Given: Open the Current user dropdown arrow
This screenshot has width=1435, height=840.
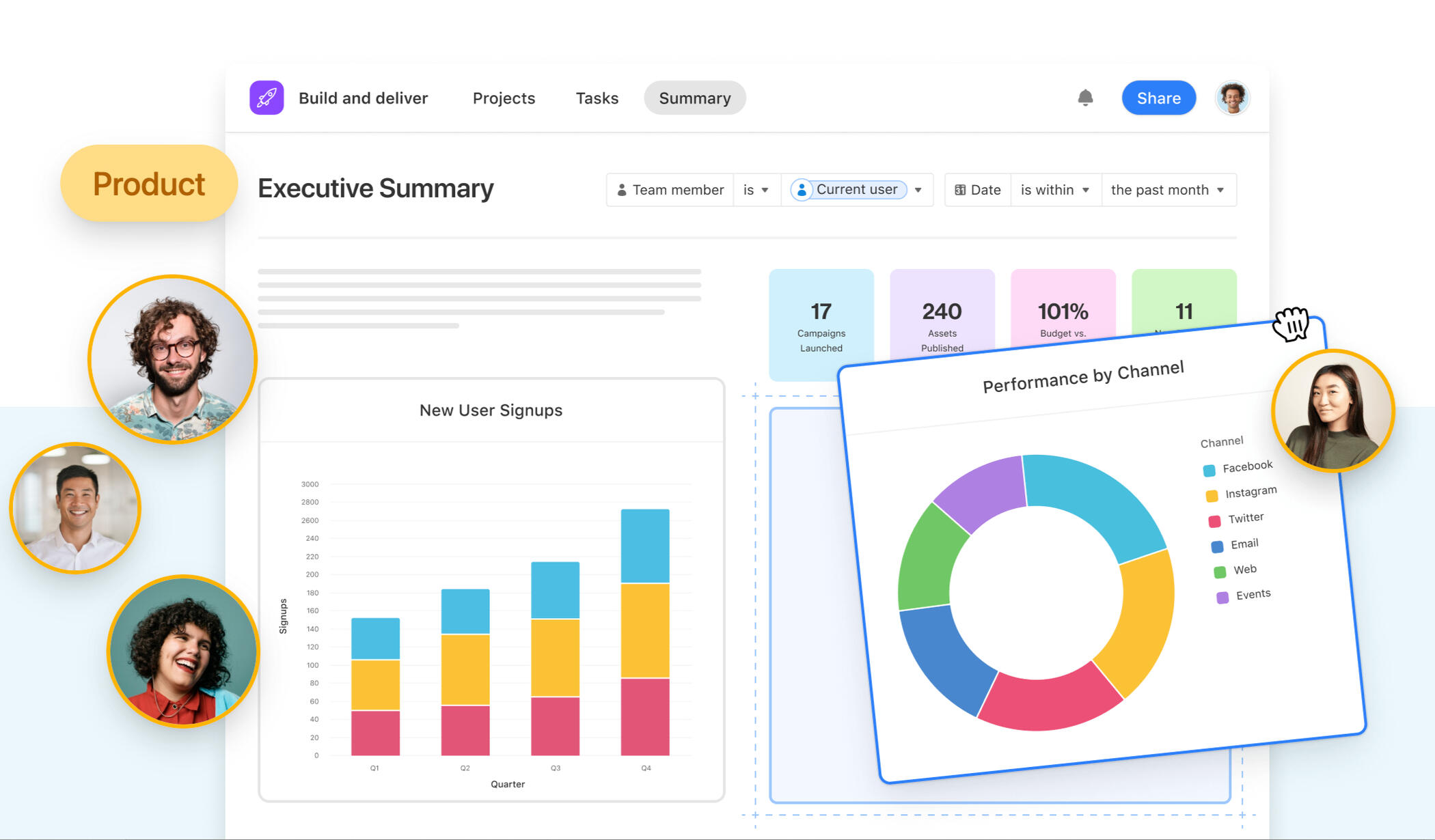Looking at the screenshot, I should (918, 190).
